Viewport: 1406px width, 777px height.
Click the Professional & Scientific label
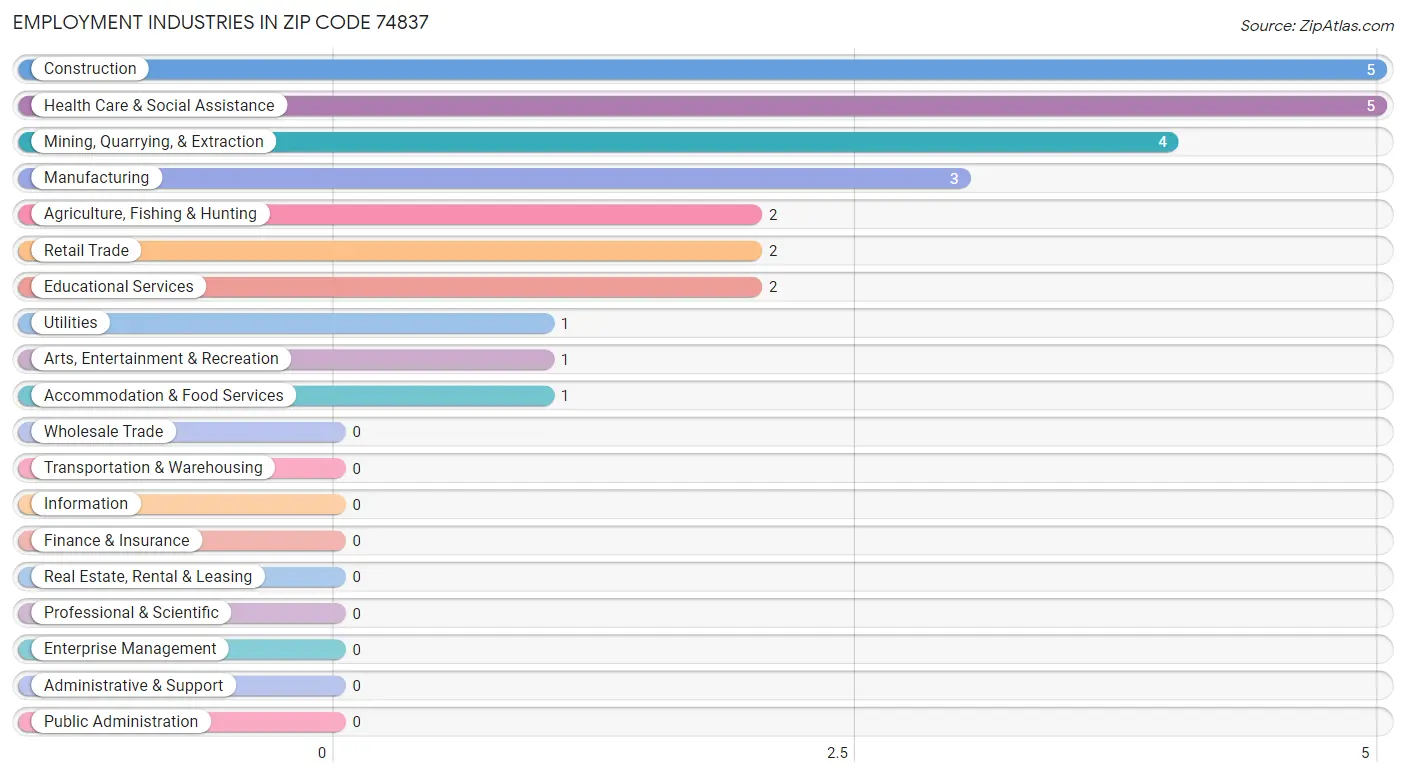[131, 613]
